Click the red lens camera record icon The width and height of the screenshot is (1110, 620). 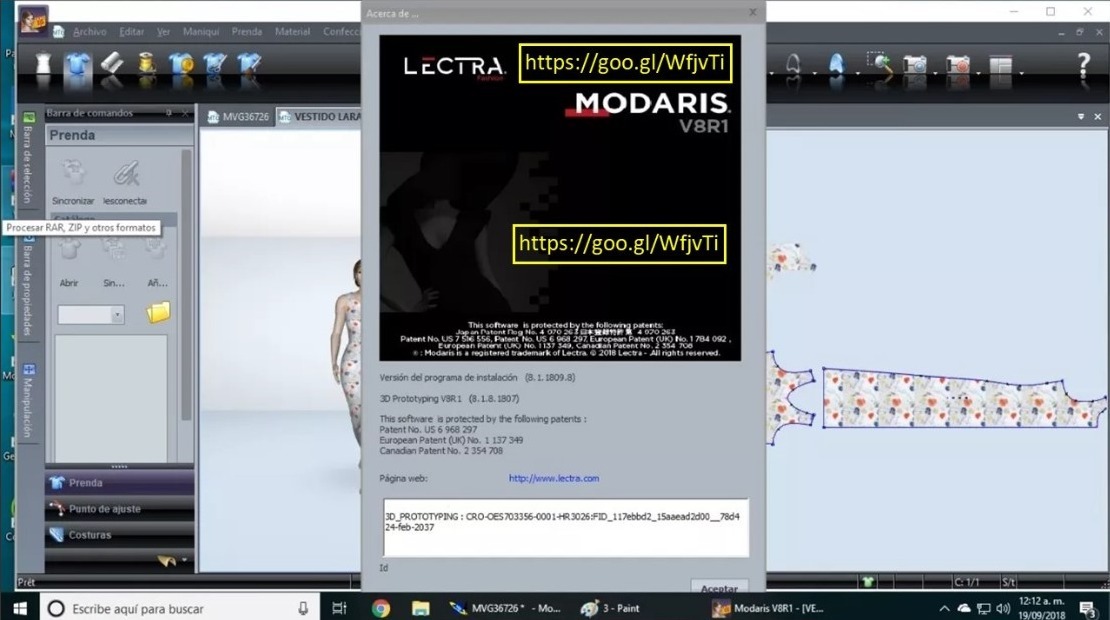[958, 65]
